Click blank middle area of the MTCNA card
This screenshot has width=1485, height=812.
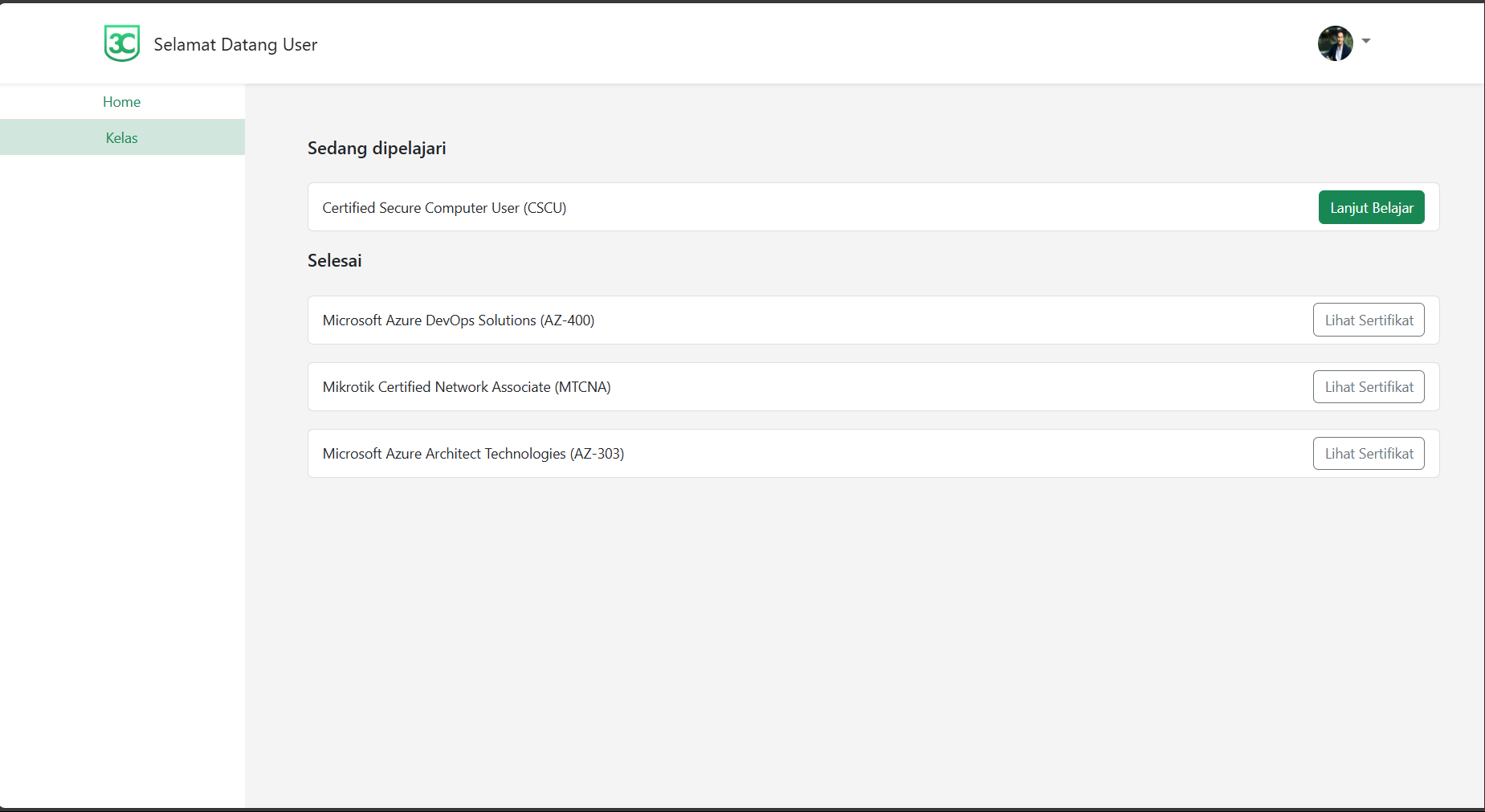pyautogui.click(x=924, y=386)
